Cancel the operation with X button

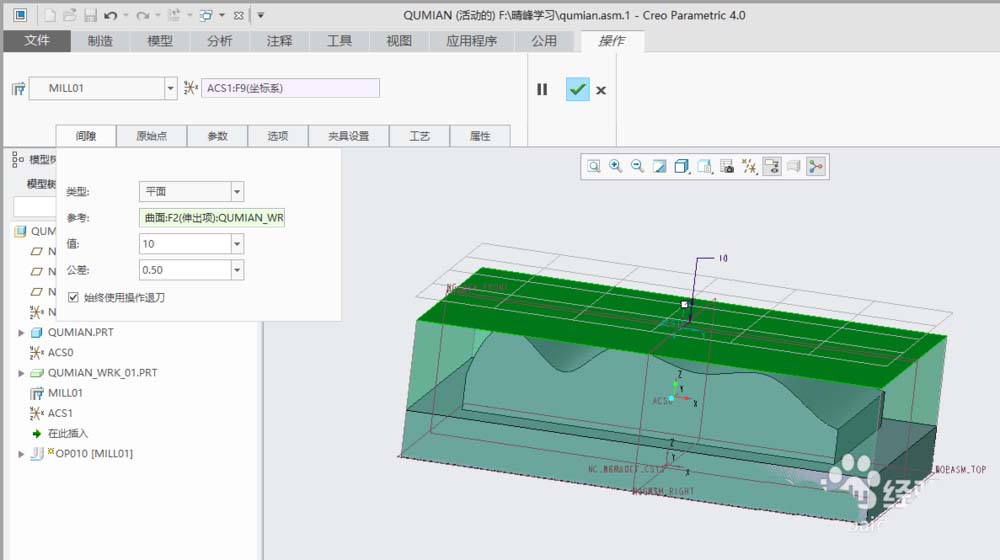point(601,90)
